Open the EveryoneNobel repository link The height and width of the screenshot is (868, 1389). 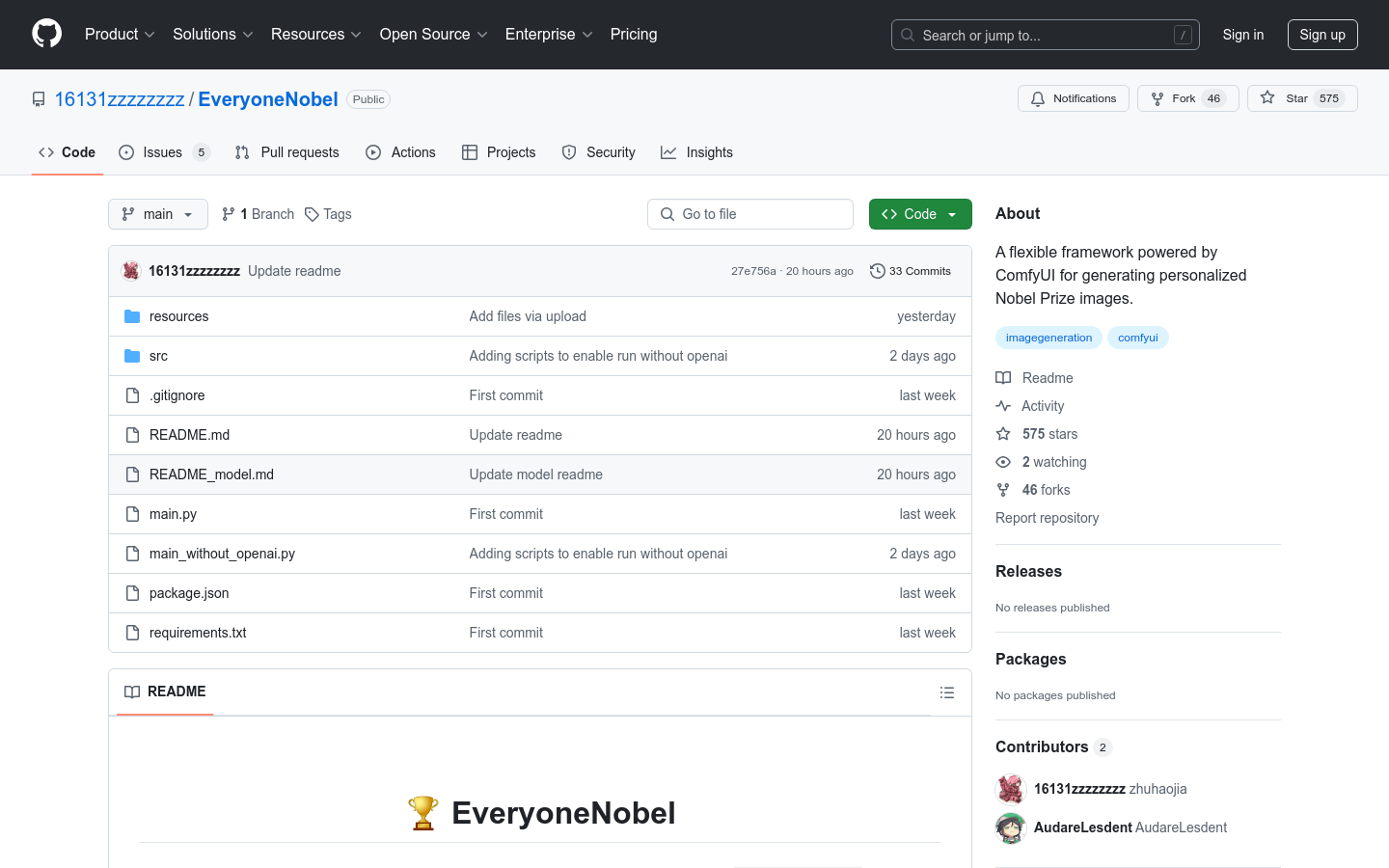[x=268, y=99]
